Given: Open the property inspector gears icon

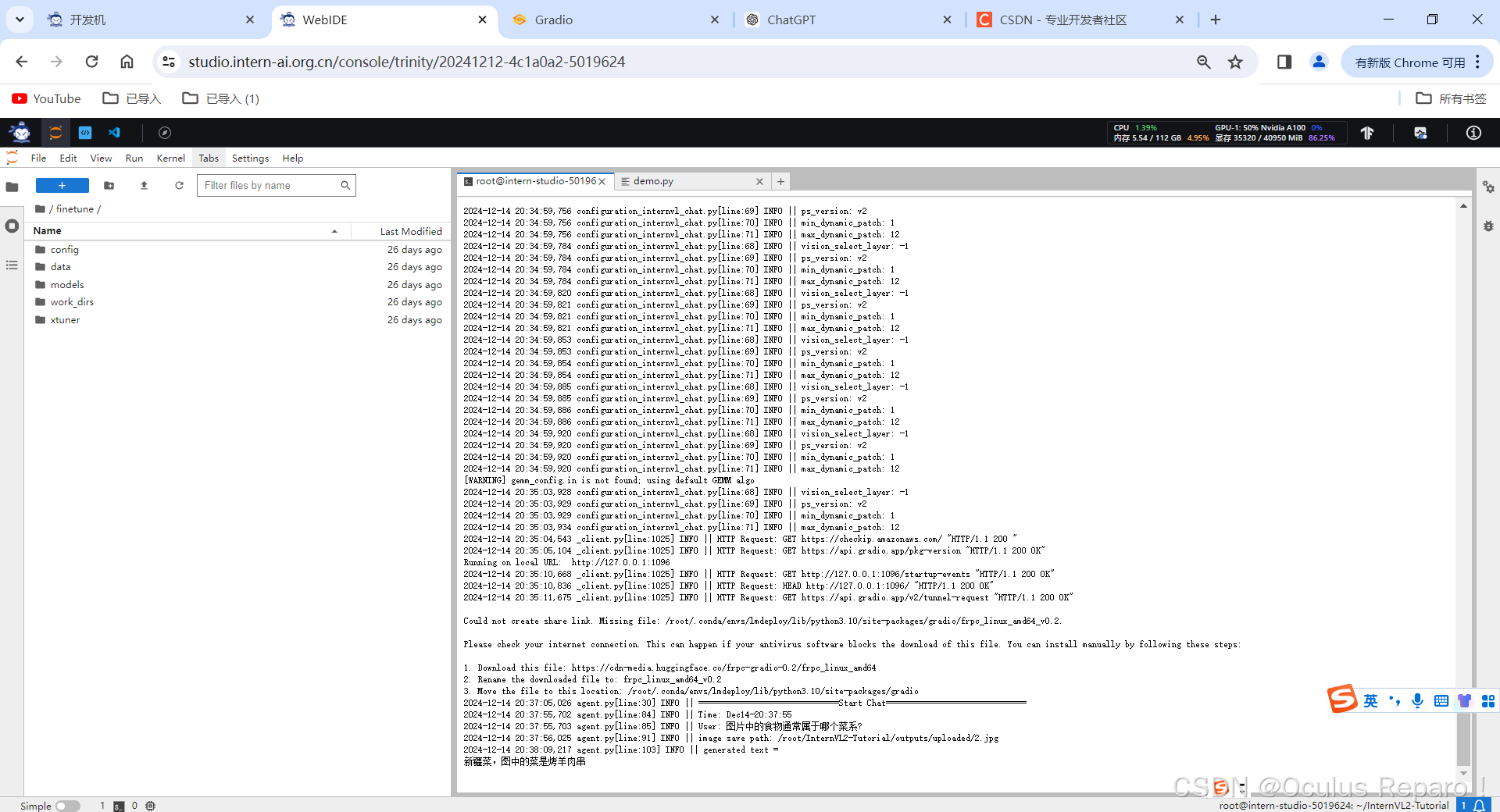Looking at the screenshot, I should point(1488,187).
